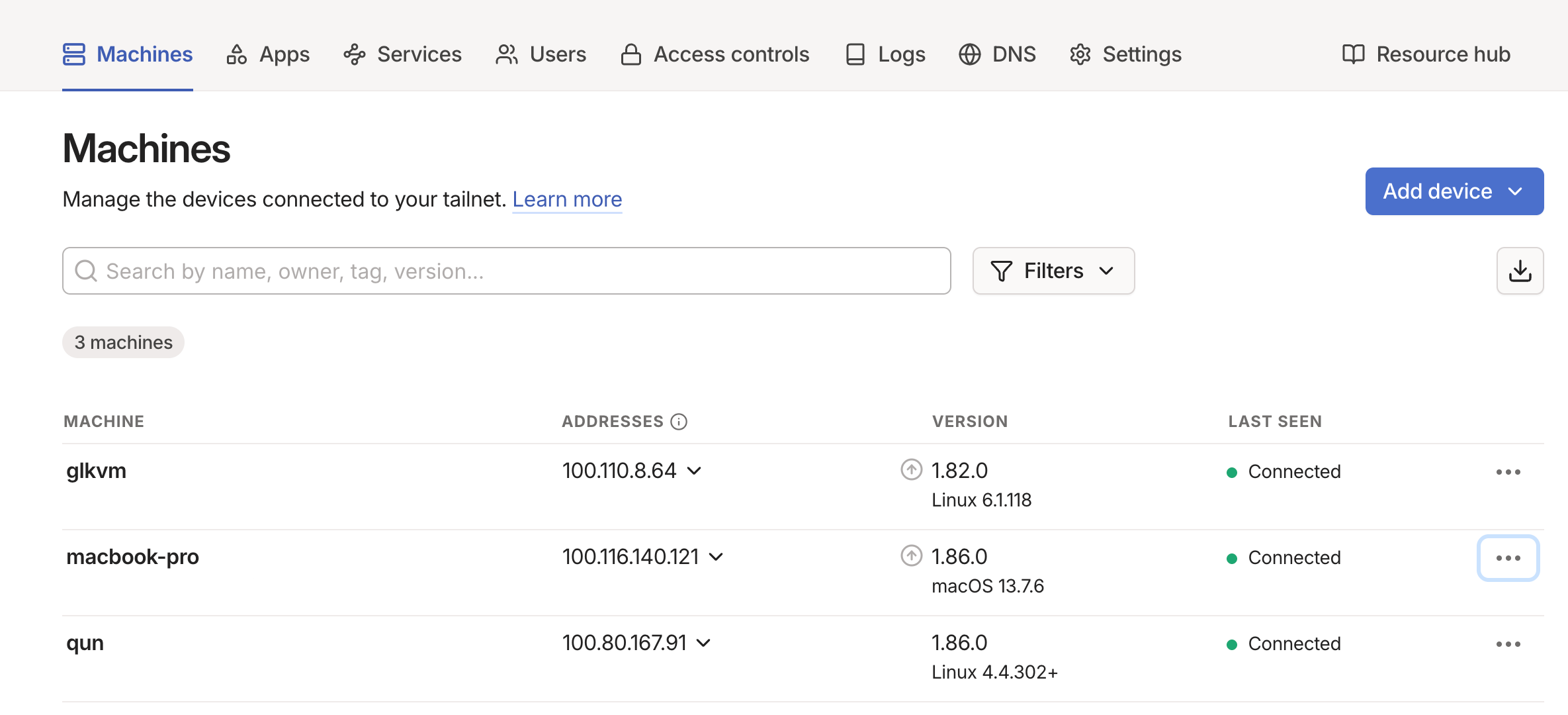
Task: Click the info icon beside Addresses header
Action: [679, 422]
